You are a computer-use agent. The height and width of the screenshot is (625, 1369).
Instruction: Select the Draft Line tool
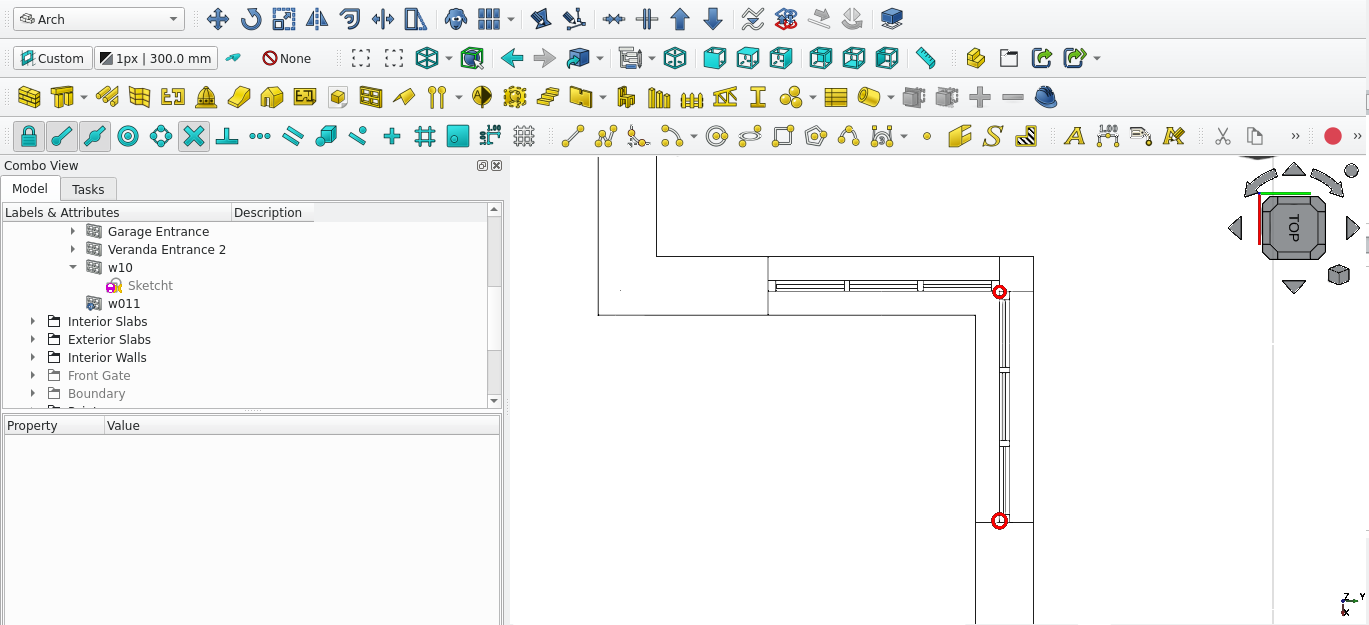tap(572, 136)
